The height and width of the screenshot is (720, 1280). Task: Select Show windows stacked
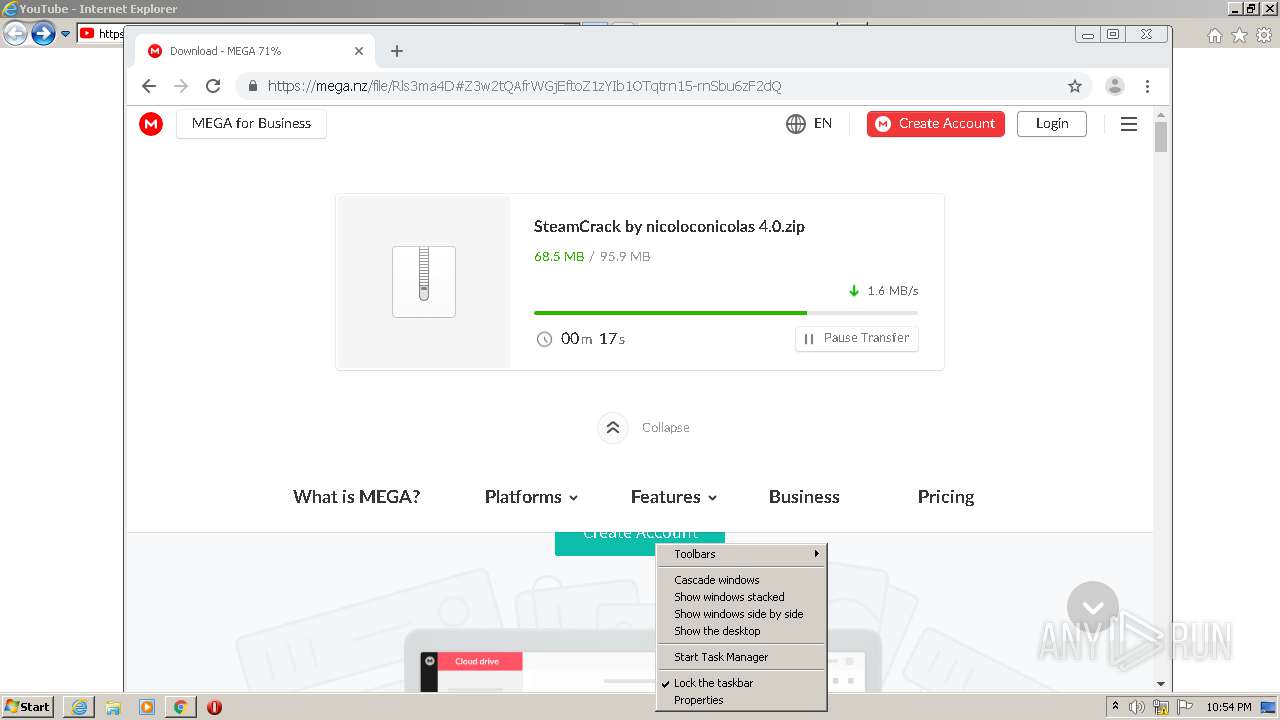(741, 597)
